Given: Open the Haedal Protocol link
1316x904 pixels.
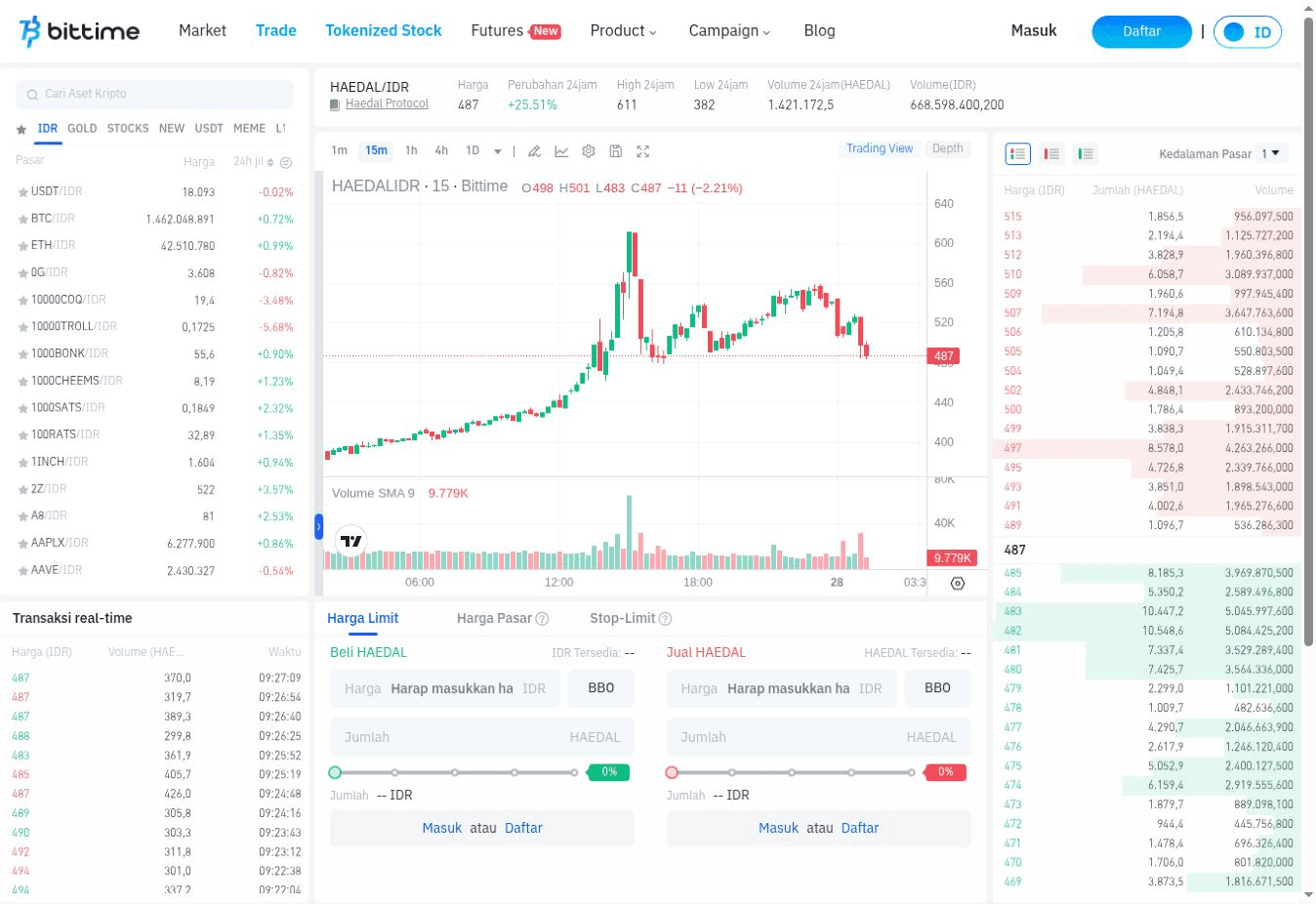Looking at the screenshot, I should (387, 104).
